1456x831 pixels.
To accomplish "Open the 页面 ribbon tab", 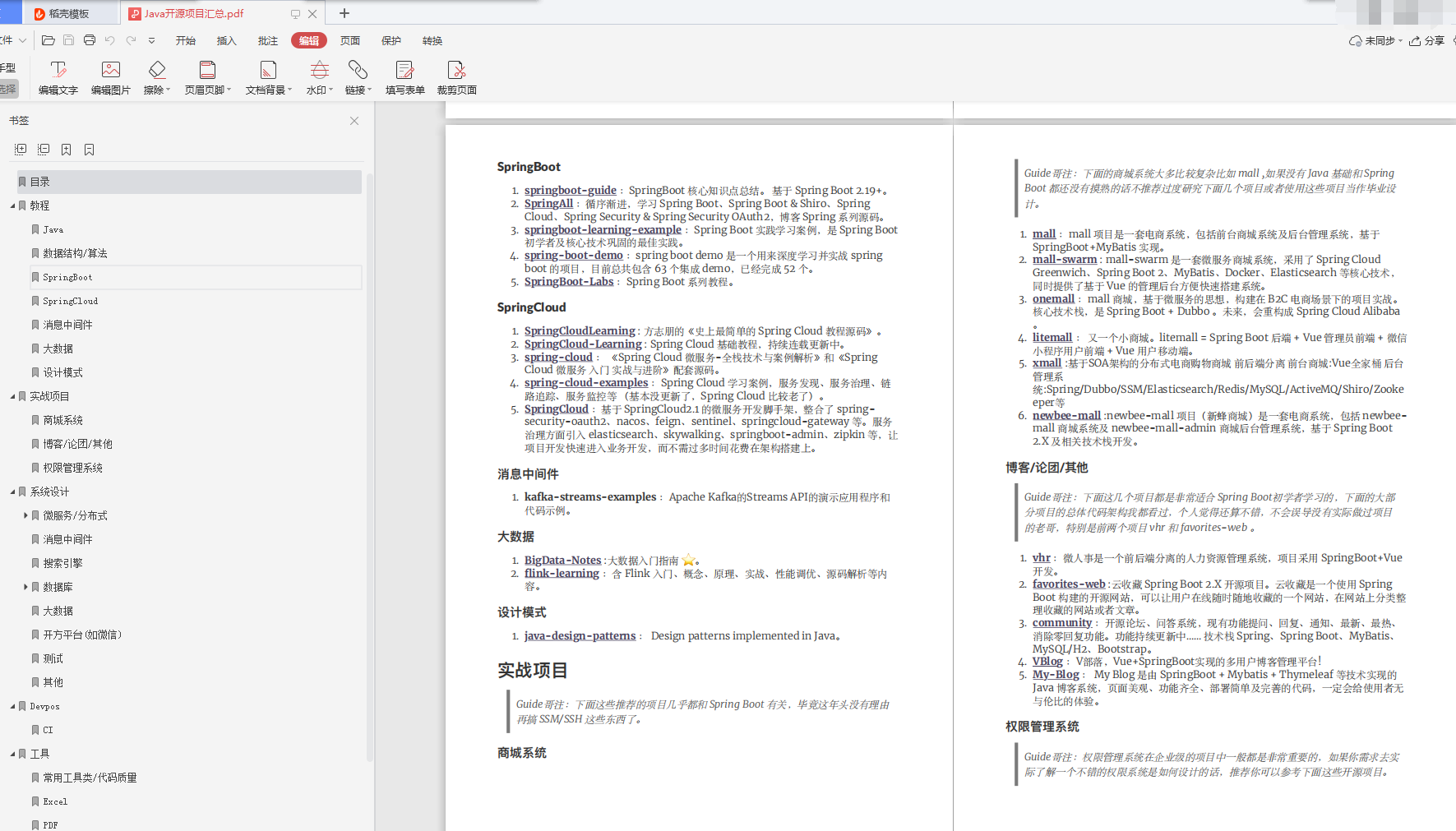I will coord(350,41).
